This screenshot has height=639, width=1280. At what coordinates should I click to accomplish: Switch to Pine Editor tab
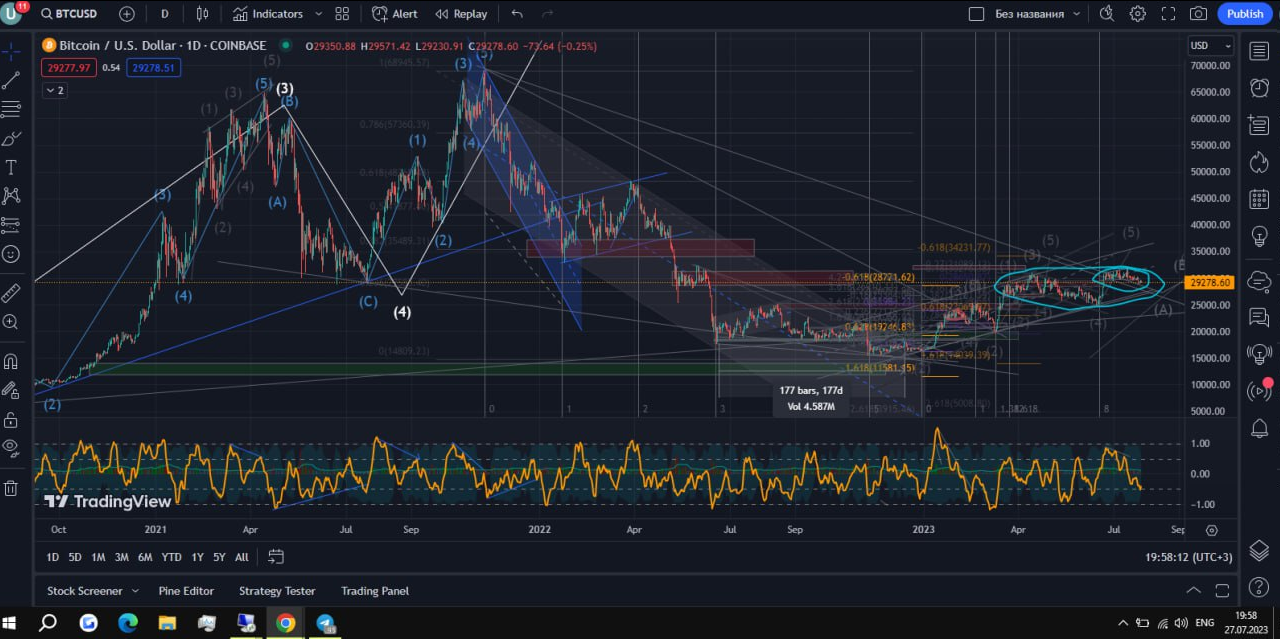point(186,591)
